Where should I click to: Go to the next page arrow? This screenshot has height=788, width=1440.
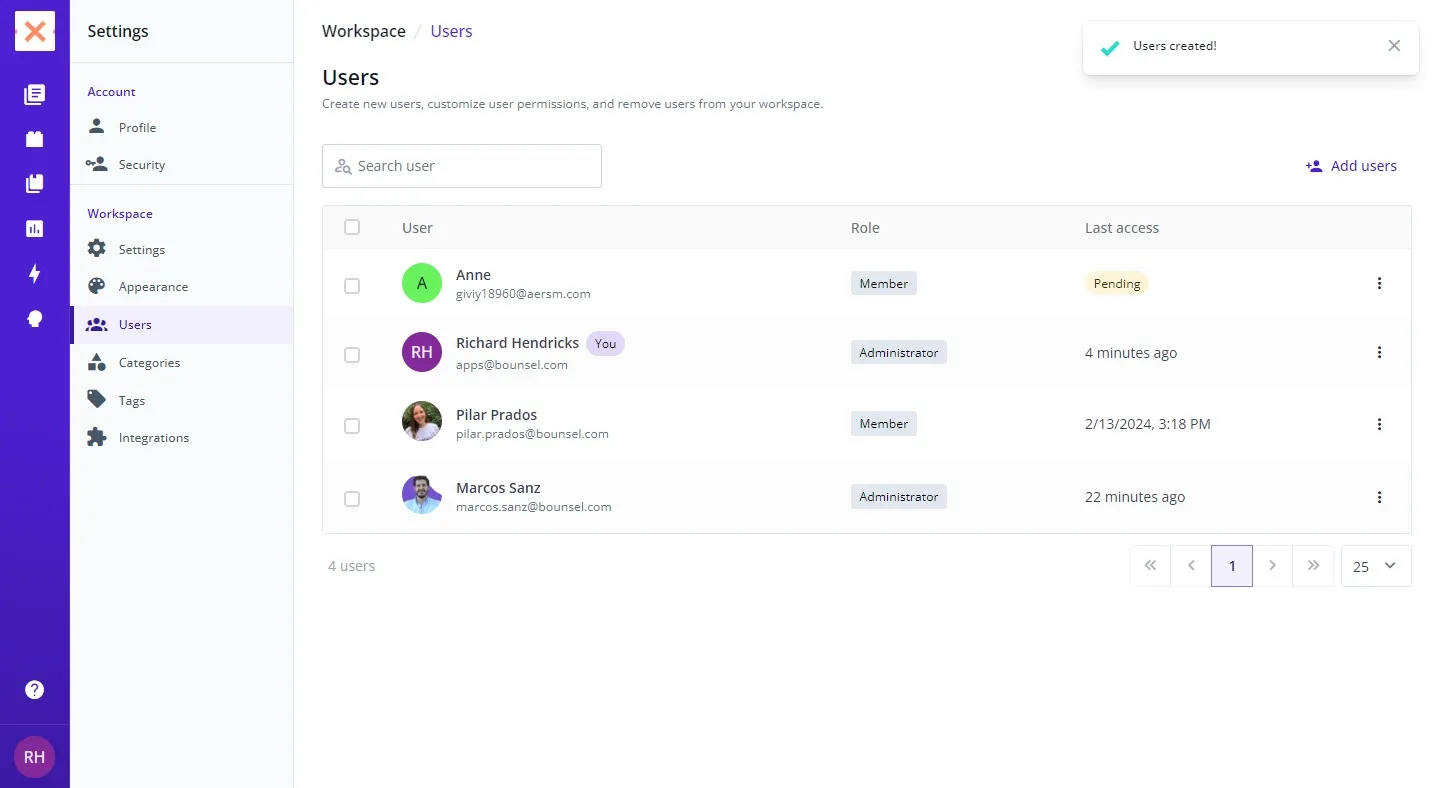pos(1272,566)
